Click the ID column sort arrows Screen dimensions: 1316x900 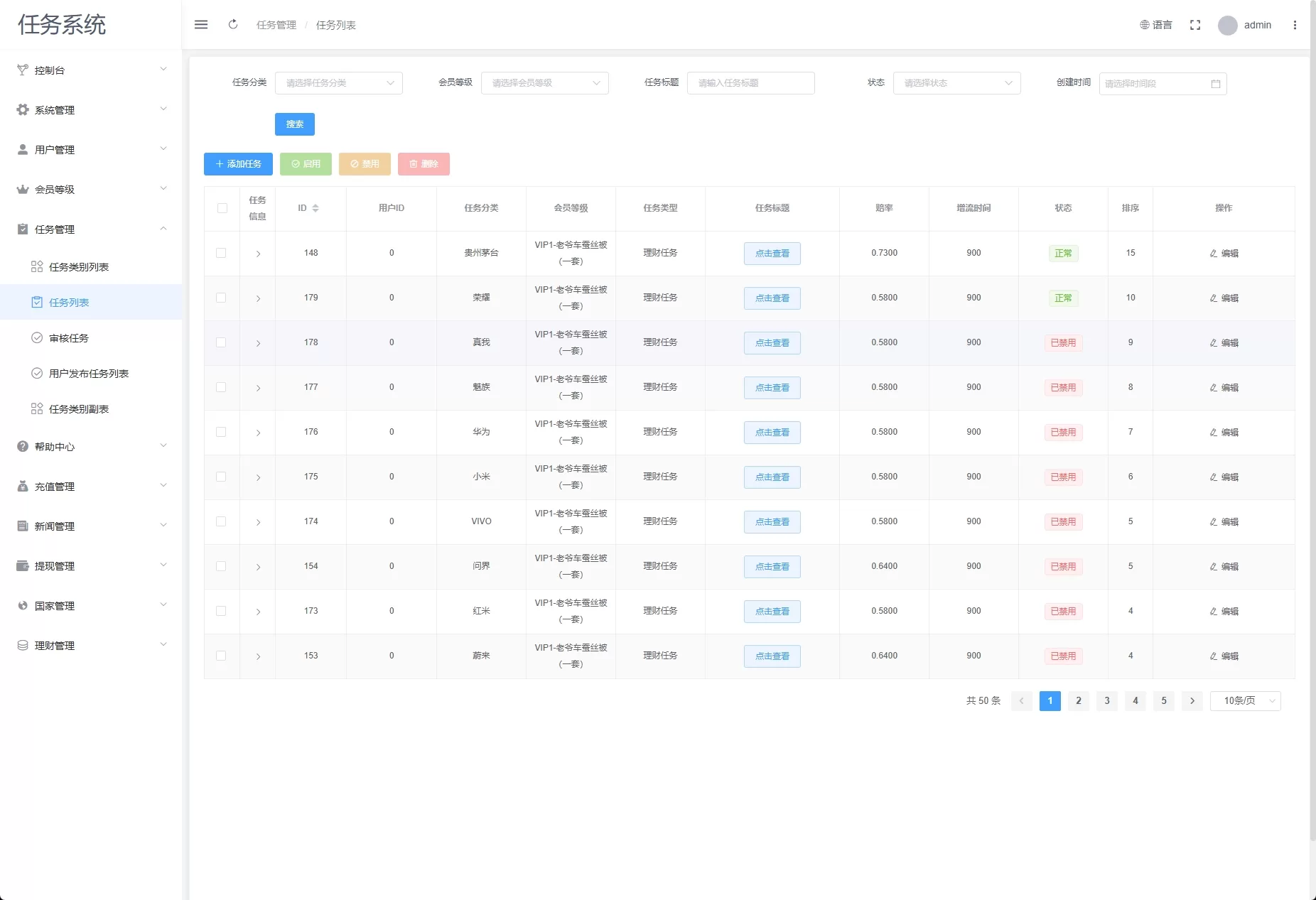[315, 208]
